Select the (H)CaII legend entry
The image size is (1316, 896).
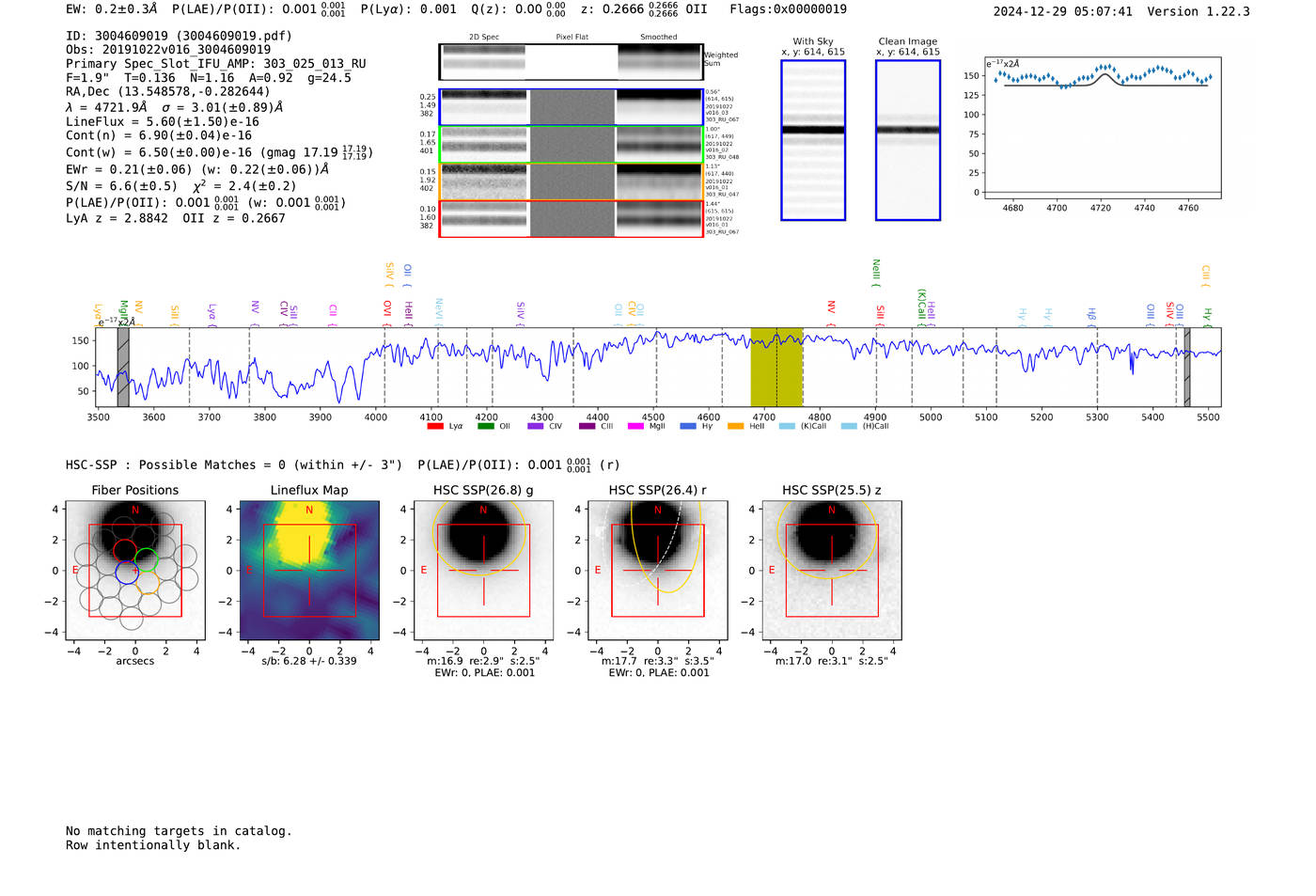[x=865, y=426]
